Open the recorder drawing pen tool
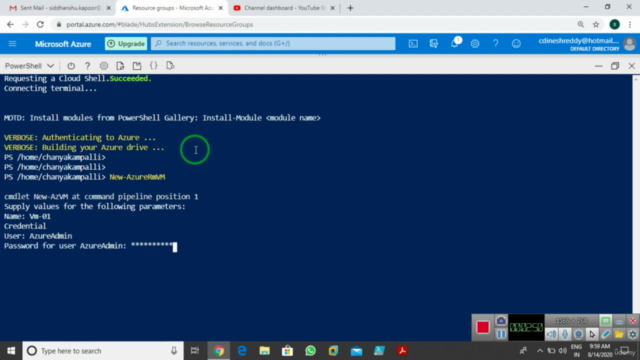This screenshot has width=640, height=360. 606,334
